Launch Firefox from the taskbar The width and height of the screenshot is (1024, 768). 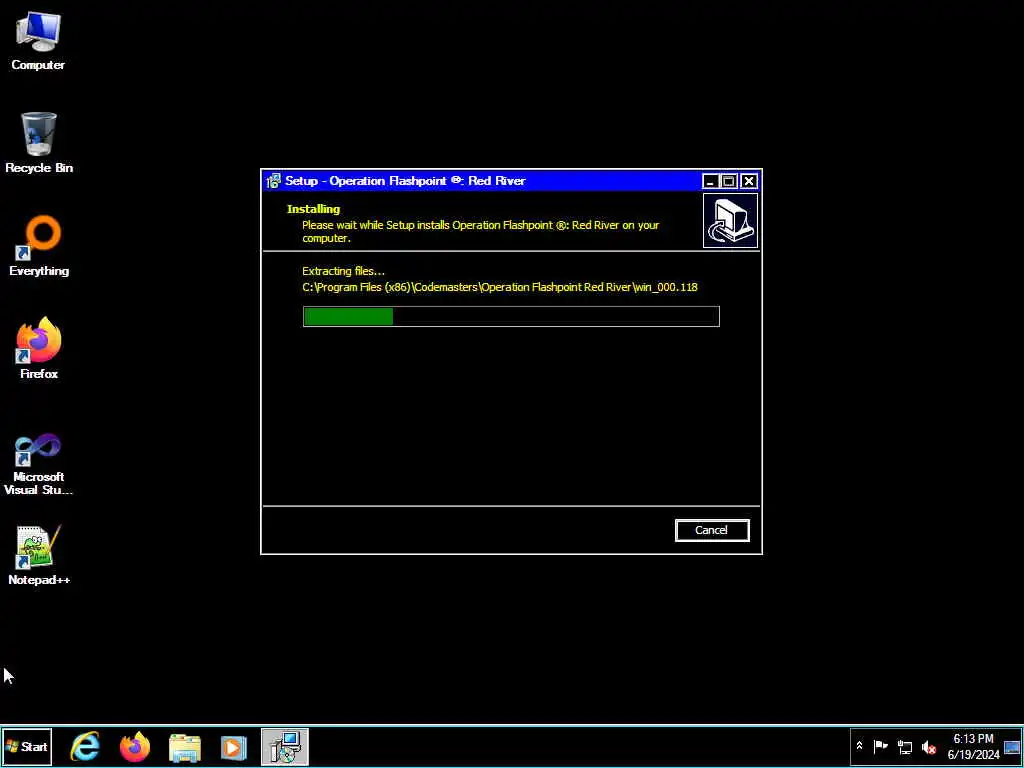pyautogui.click(x=135, y=746)
